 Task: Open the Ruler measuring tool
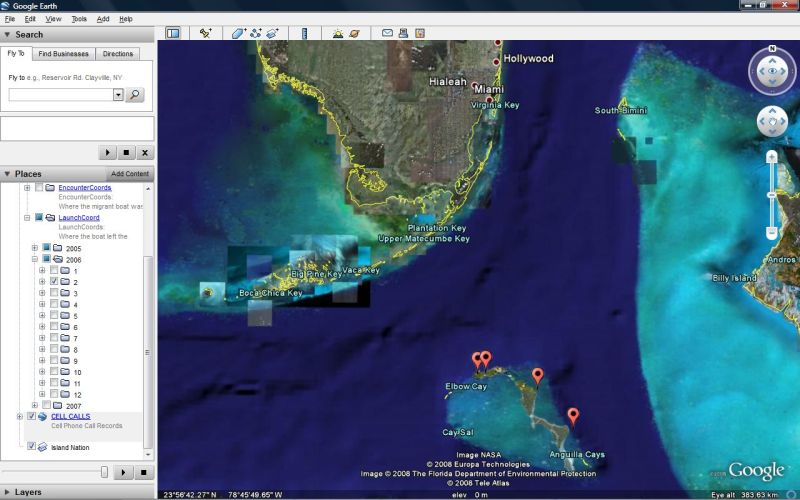coord(305,33)
